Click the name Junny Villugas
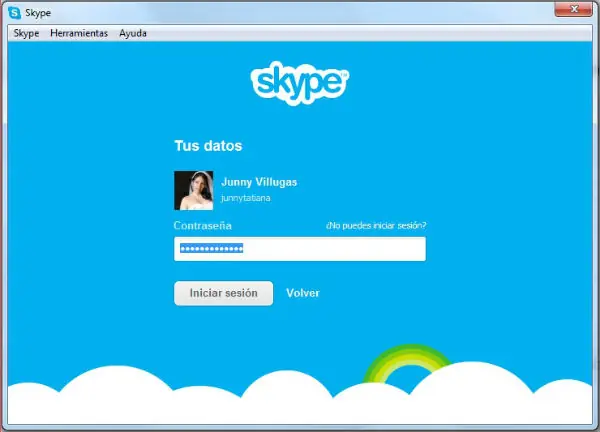This screenshot has height=432, width=600. pyautogui.click(x=259, y=182)
